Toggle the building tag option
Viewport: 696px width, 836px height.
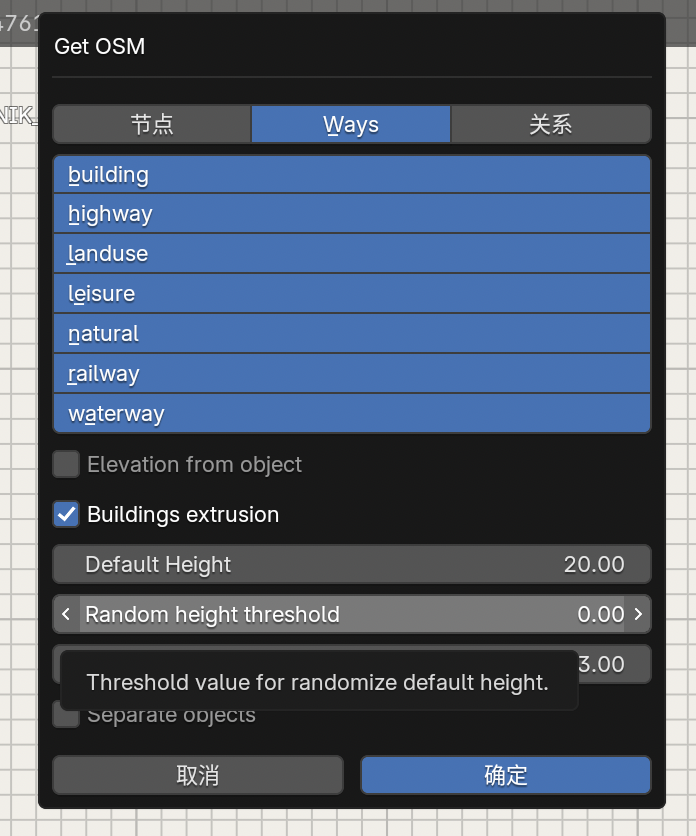[x=351, y=175]
